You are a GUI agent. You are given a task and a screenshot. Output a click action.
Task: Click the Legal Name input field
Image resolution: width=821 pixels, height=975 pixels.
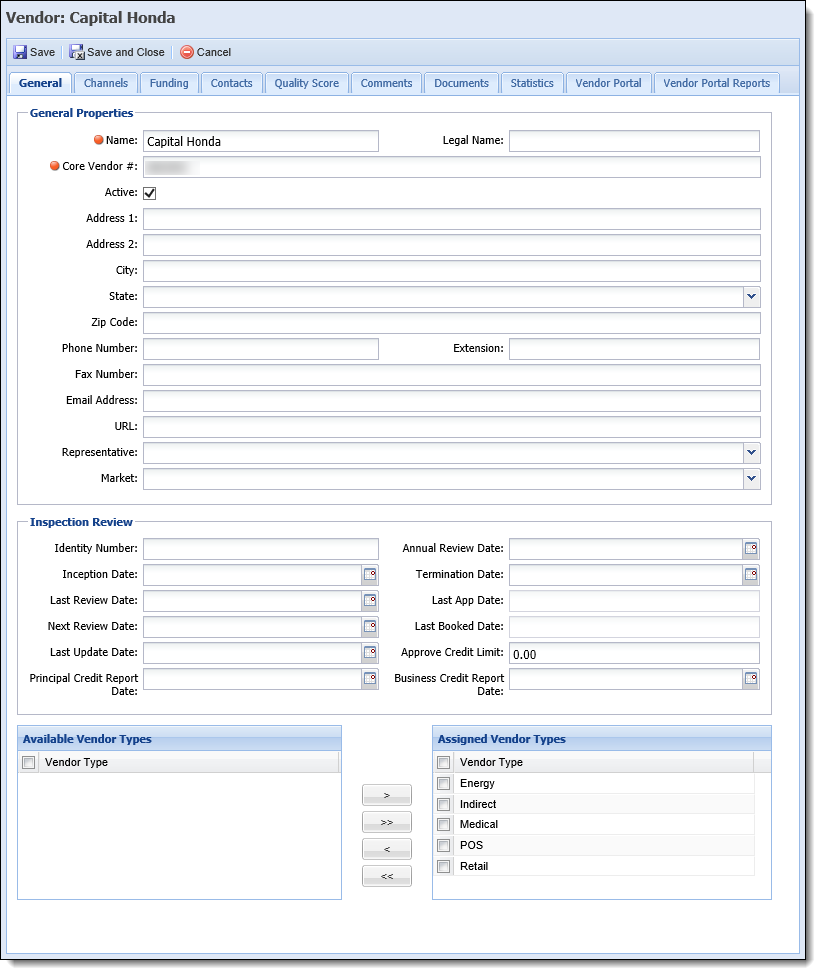[x=634, y=141]
